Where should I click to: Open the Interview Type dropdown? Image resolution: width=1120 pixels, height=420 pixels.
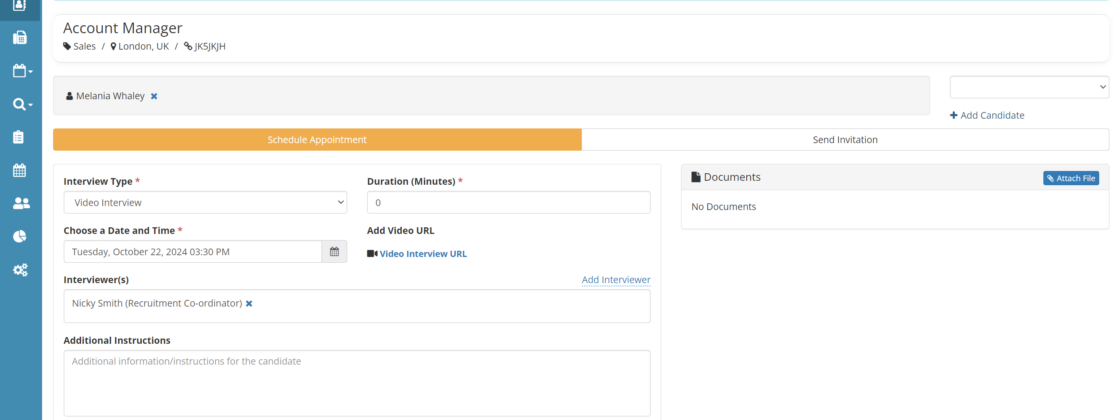(x=205, y=202)
